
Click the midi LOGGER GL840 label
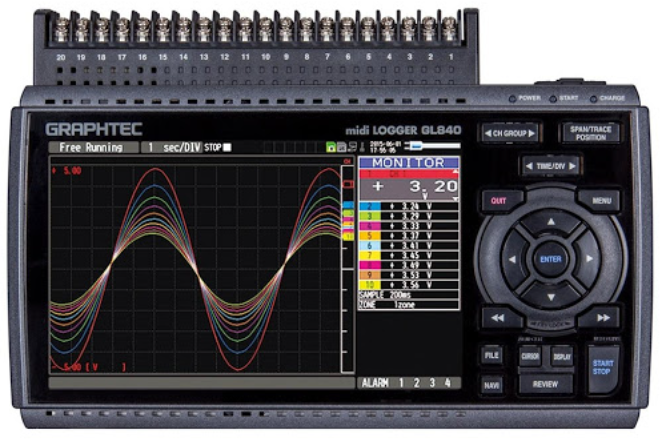[x=403, y=130]
